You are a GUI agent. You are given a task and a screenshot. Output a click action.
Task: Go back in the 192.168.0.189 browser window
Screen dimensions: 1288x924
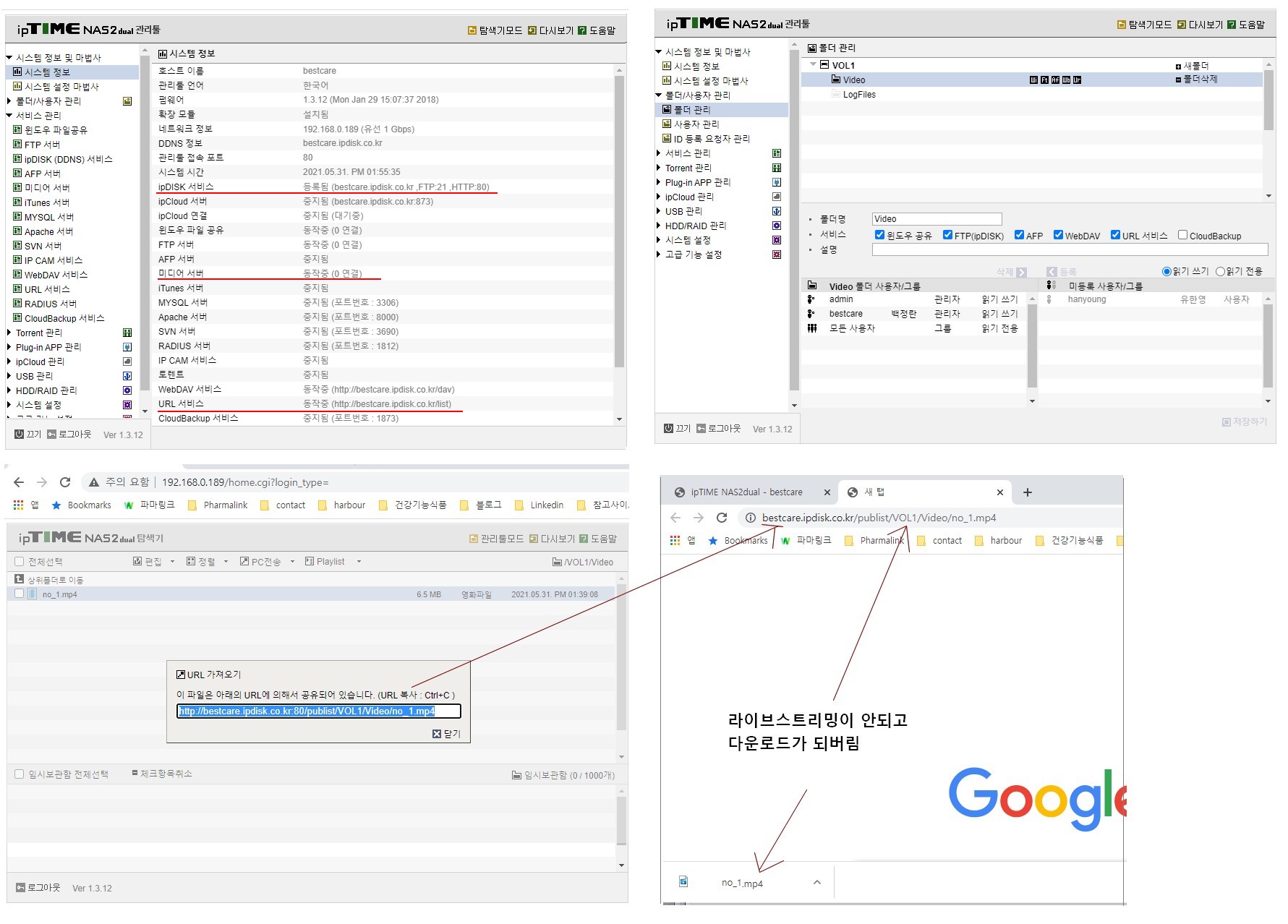(19, 482)
